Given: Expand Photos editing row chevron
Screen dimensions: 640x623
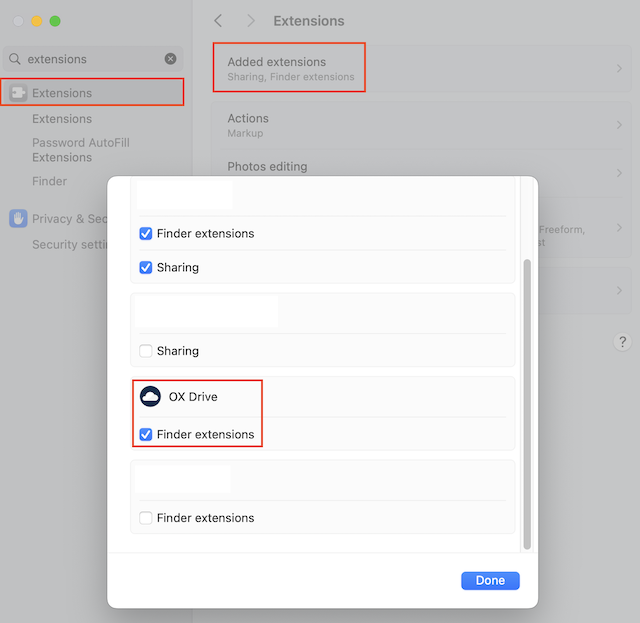Looking at the screenshot, I should 619,173.
